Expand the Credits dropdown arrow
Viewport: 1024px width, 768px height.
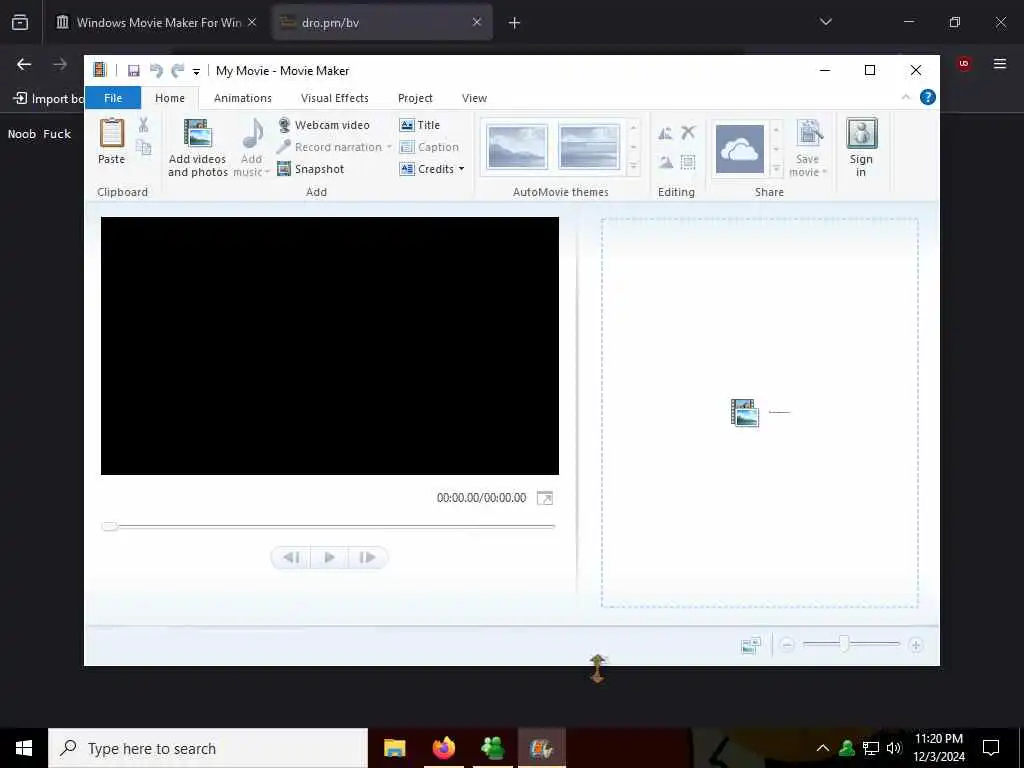[461, 169]
